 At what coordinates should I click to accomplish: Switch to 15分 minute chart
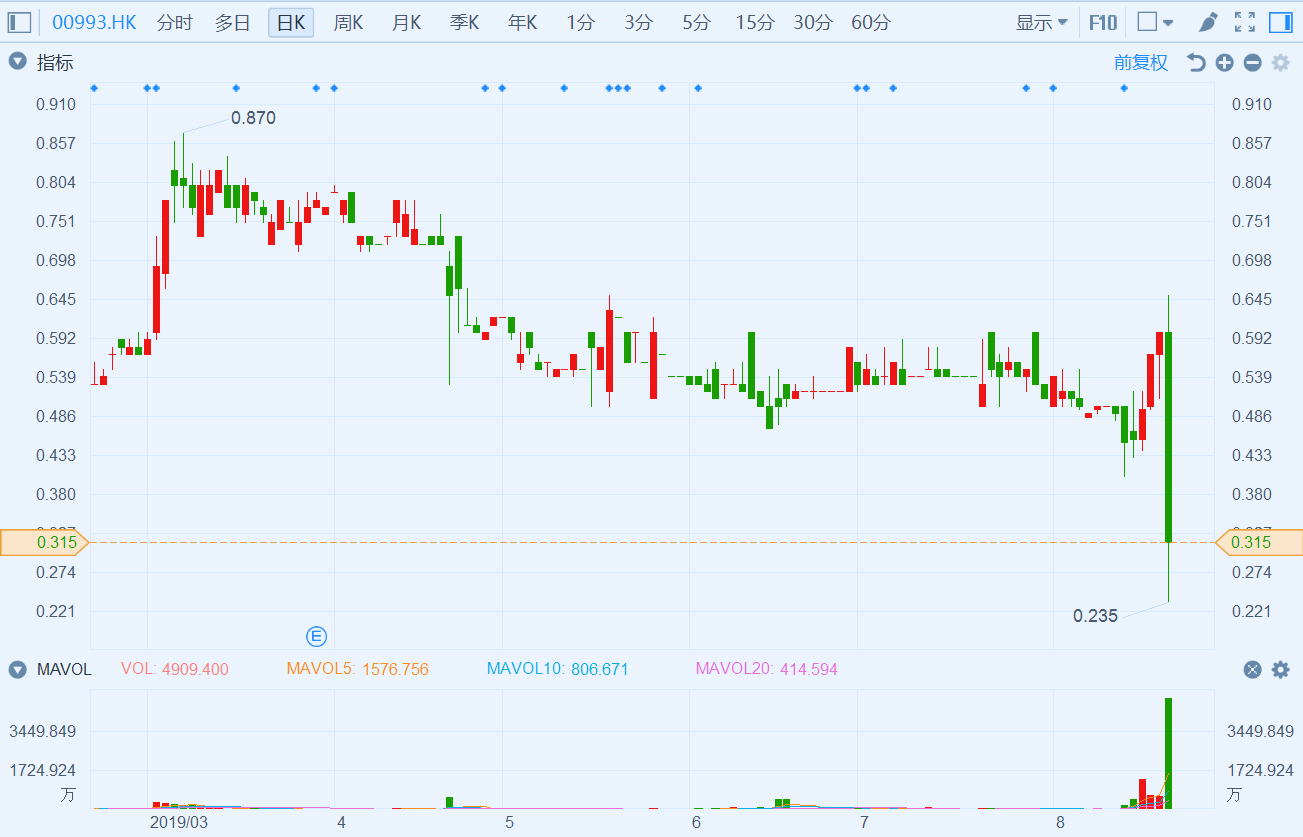tap(755, 22)
